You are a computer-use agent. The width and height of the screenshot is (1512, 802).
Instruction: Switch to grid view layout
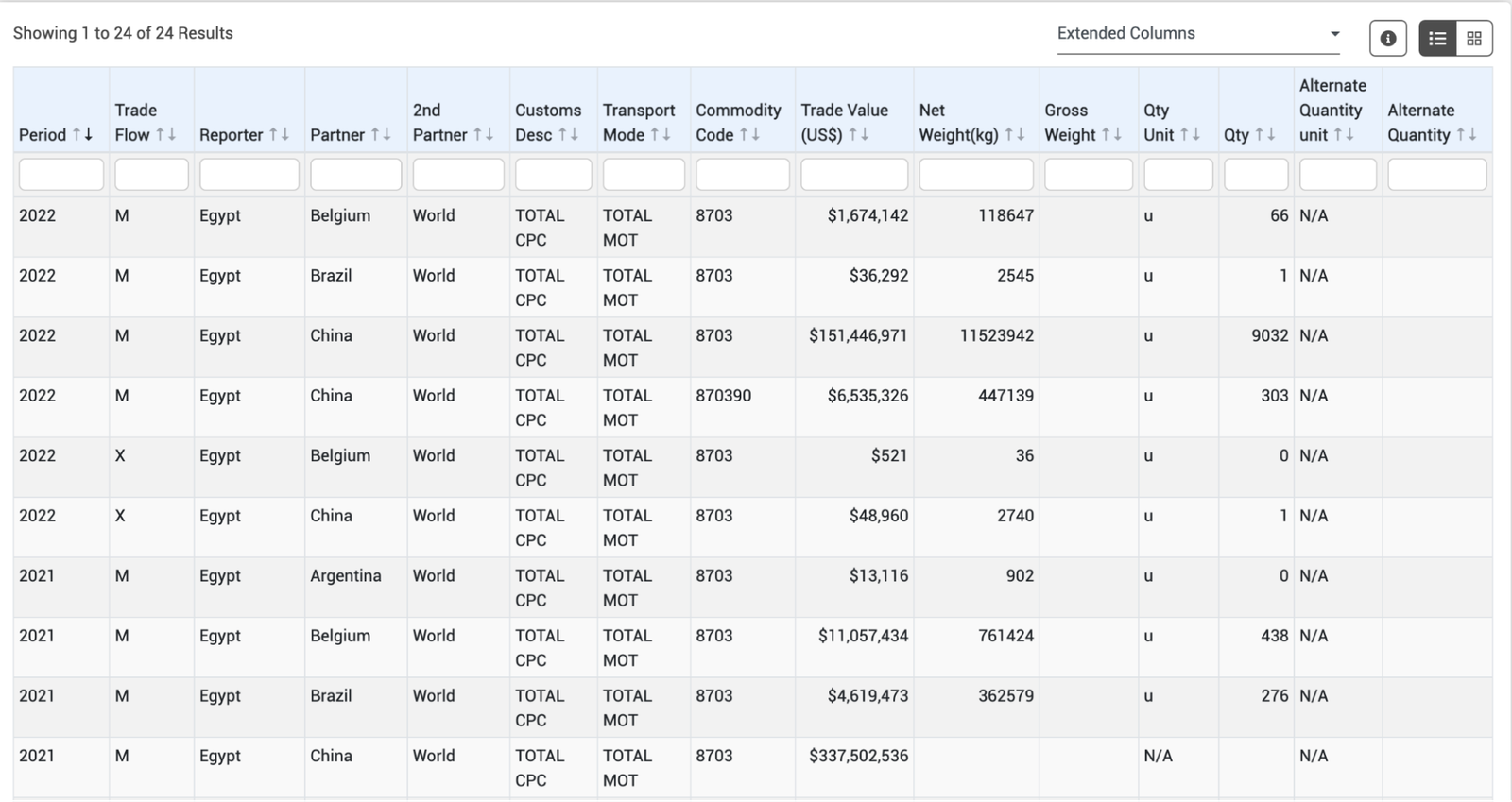(x=1473, y=39)
